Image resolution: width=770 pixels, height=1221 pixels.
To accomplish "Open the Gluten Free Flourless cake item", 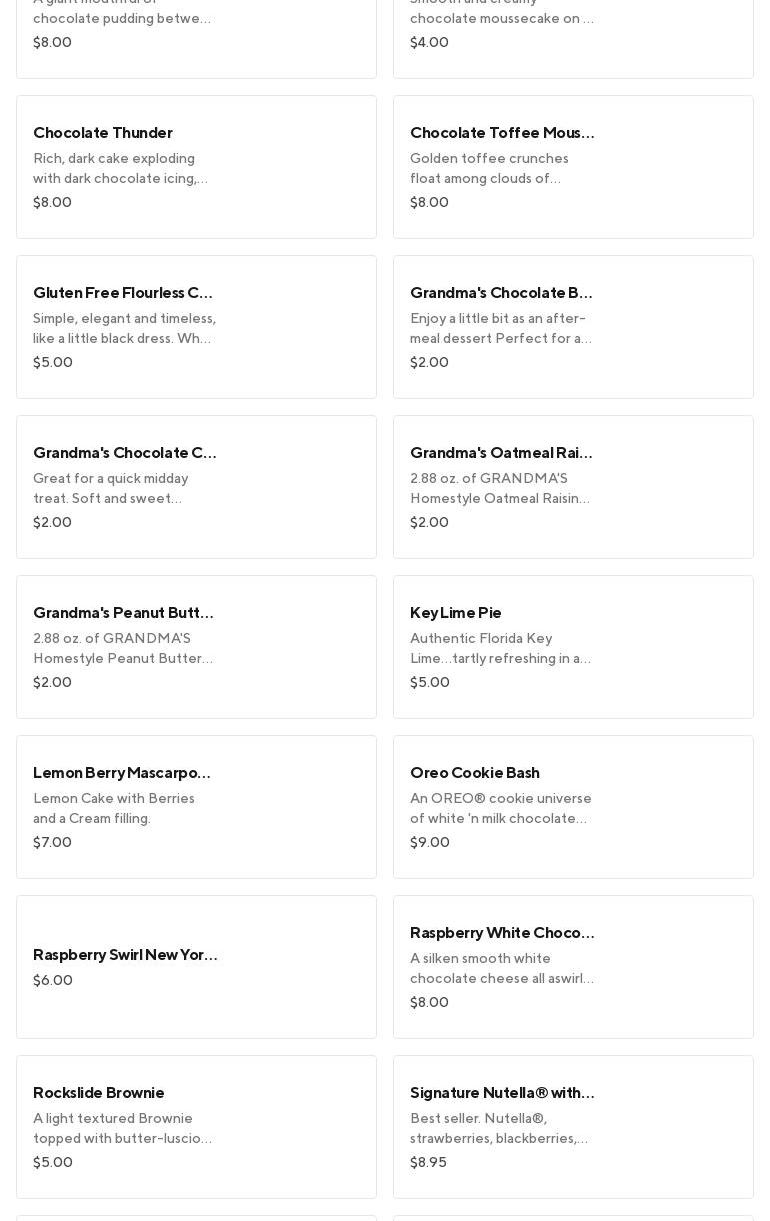I will pyautogui.click(x=196, y=327).
